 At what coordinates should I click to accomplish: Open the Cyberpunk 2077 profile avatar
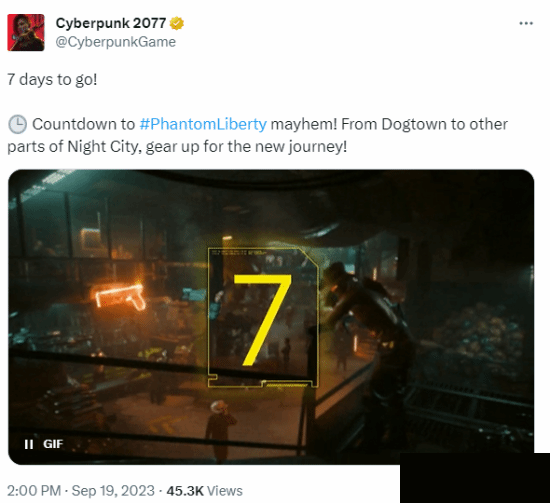coord(26,33)
